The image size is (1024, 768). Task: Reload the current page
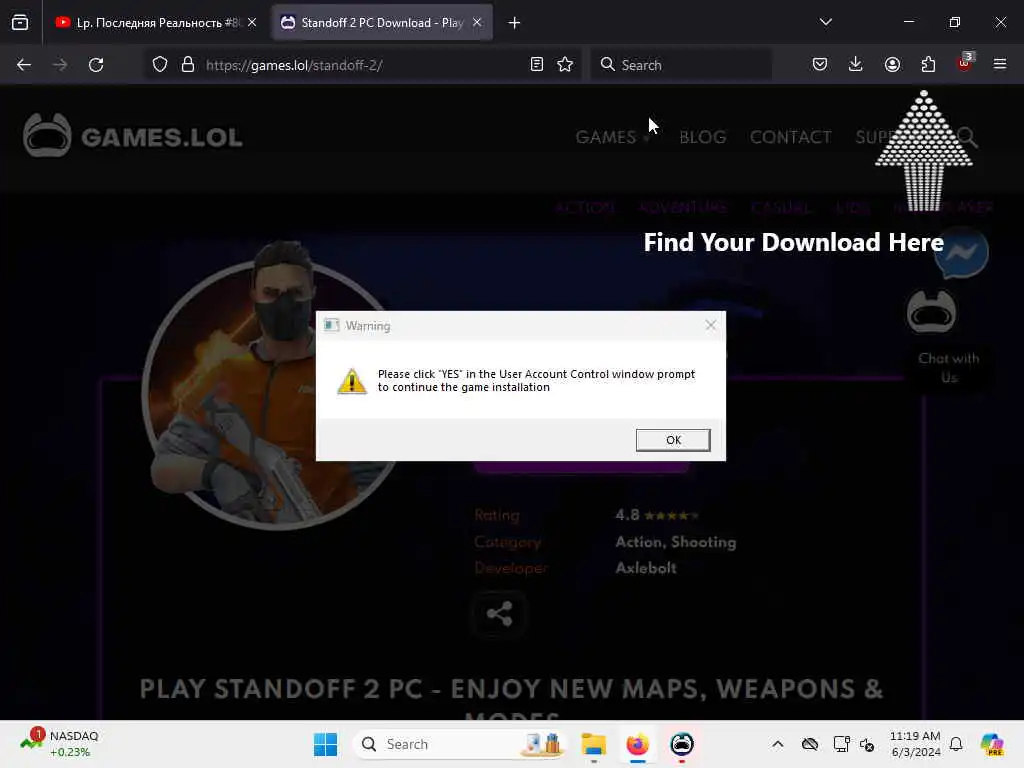(x=96, y=65)
